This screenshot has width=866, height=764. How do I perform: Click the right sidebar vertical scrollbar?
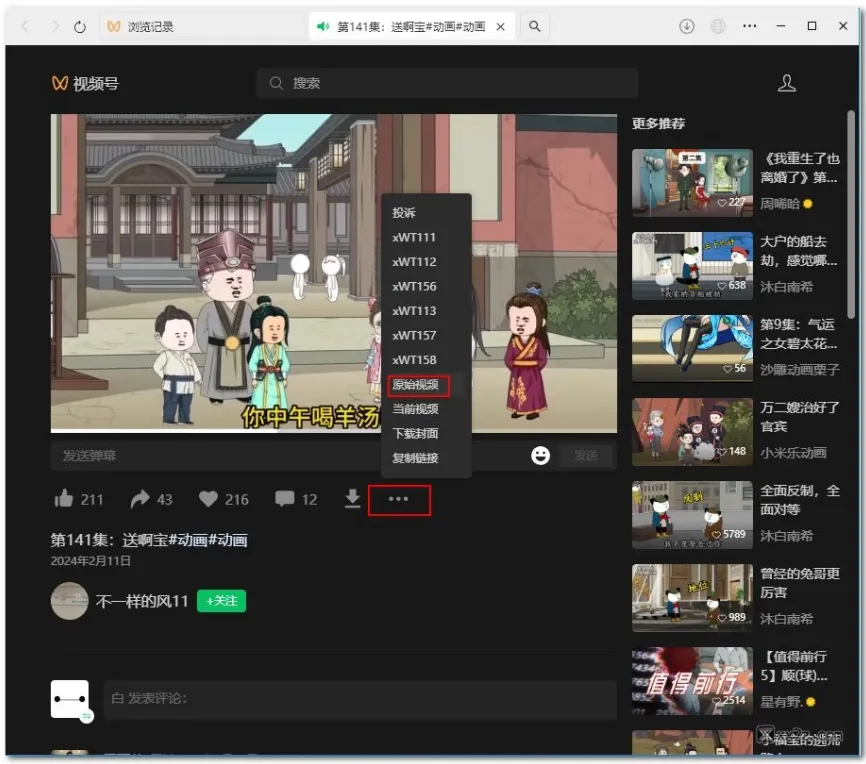pos(851,214)
